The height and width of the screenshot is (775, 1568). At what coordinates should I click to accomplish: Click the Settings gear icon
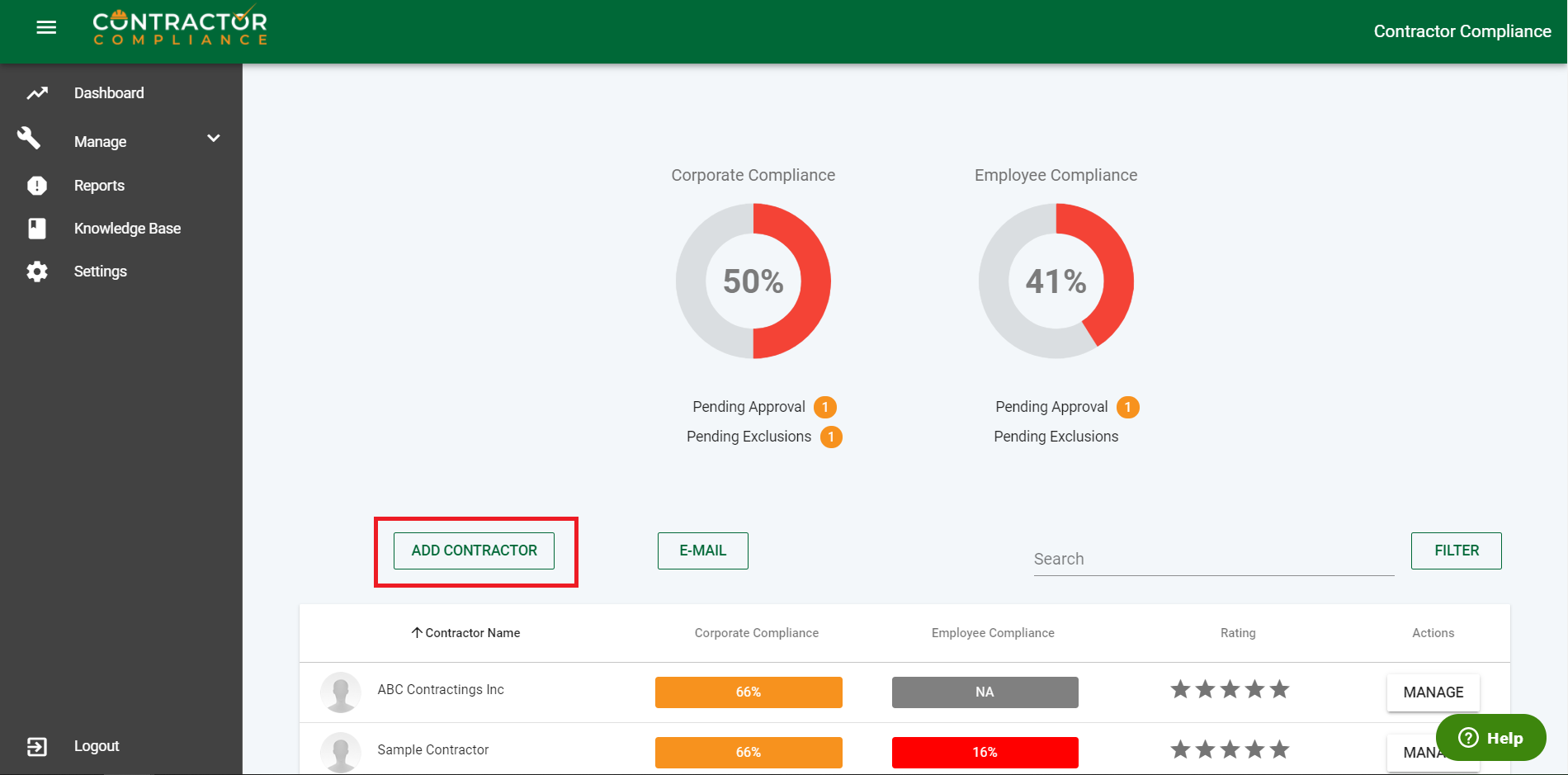(37, 272)
